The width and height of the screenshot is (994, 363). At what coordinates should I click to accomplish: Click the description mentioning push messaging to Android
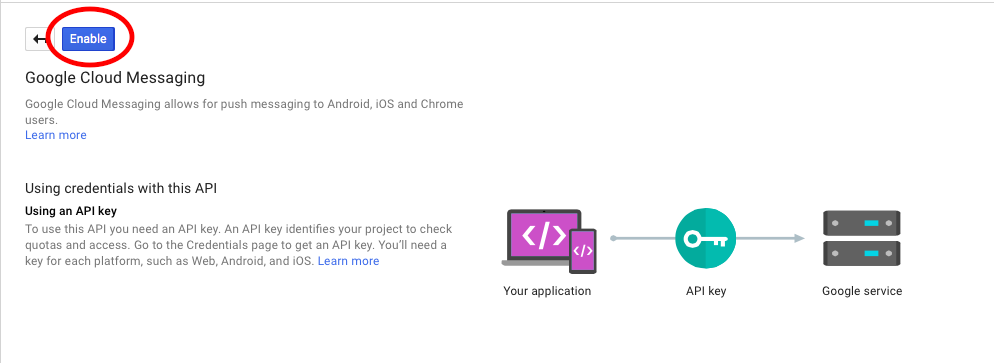[244, 111]
